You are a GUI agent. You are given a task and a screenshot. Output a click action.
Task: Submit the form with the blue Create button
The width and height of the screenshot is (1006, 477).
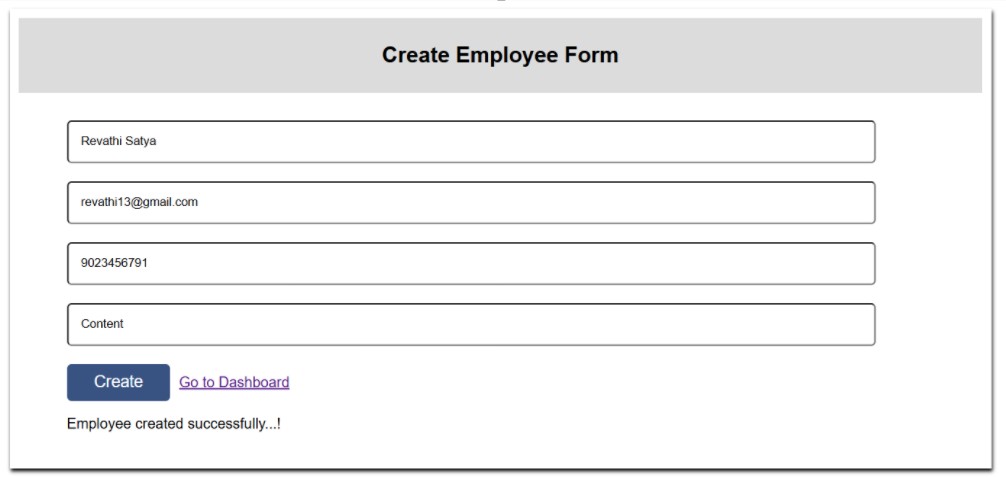[118, 382]
